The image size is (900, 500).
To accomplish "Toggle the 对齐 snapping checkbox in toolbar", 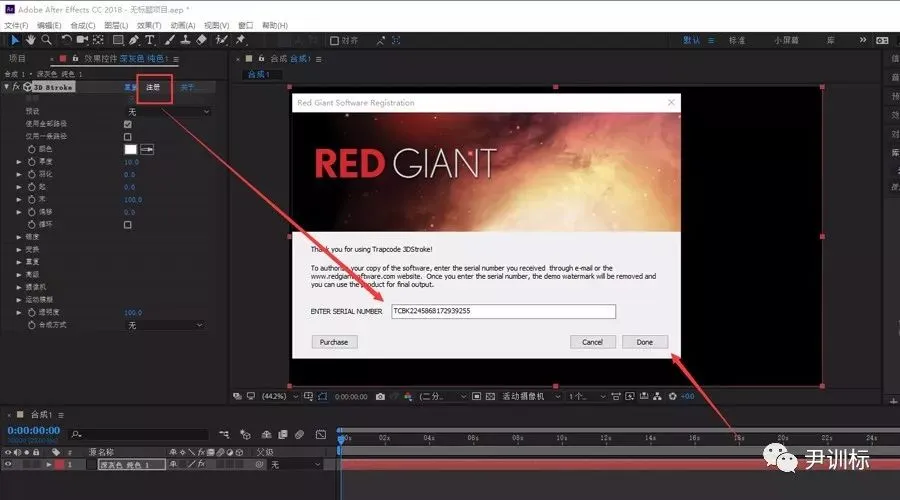I will (335, 40).
